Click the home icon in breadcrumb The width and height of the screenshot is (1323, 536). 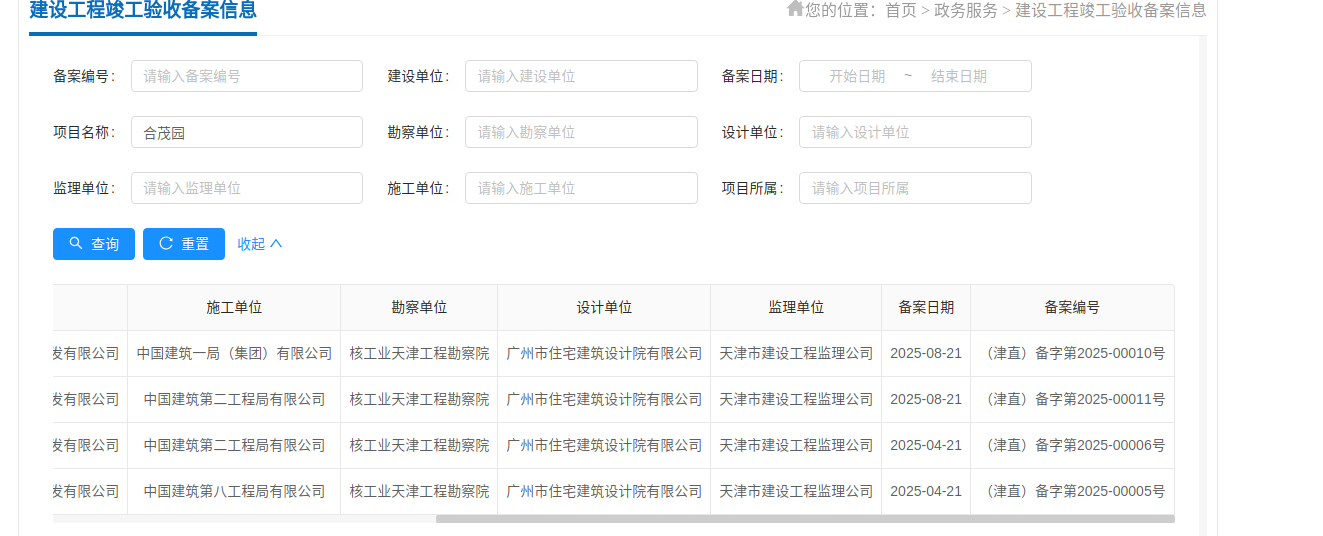pyautogui.click(x=795, y=9)
